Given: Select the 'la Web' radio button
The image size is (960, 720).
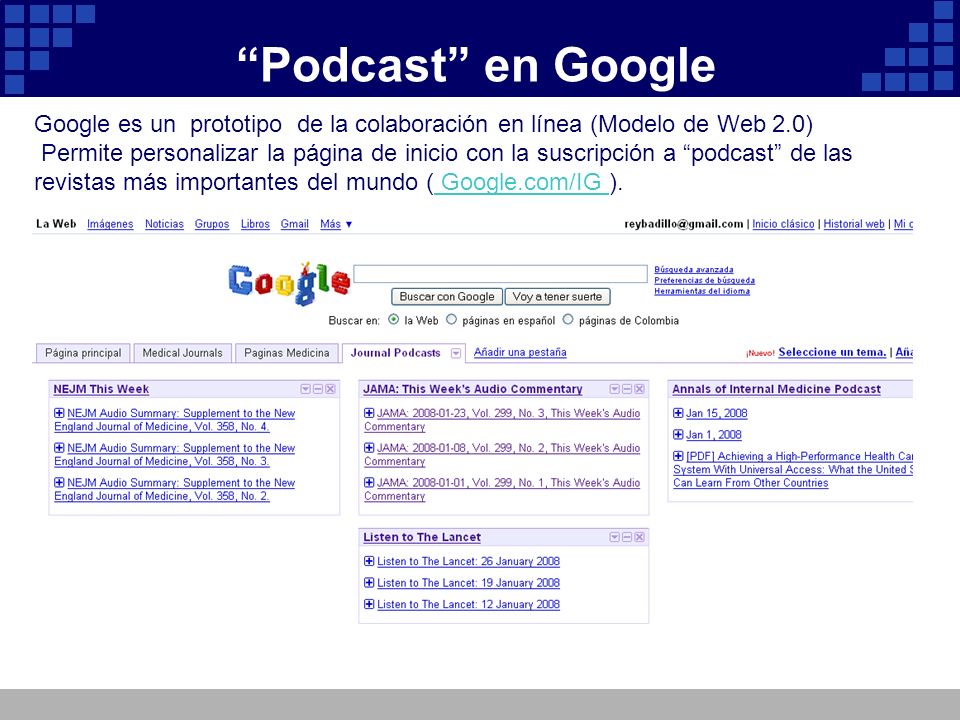Looking at the screenshot, I should tap(394, 320).
